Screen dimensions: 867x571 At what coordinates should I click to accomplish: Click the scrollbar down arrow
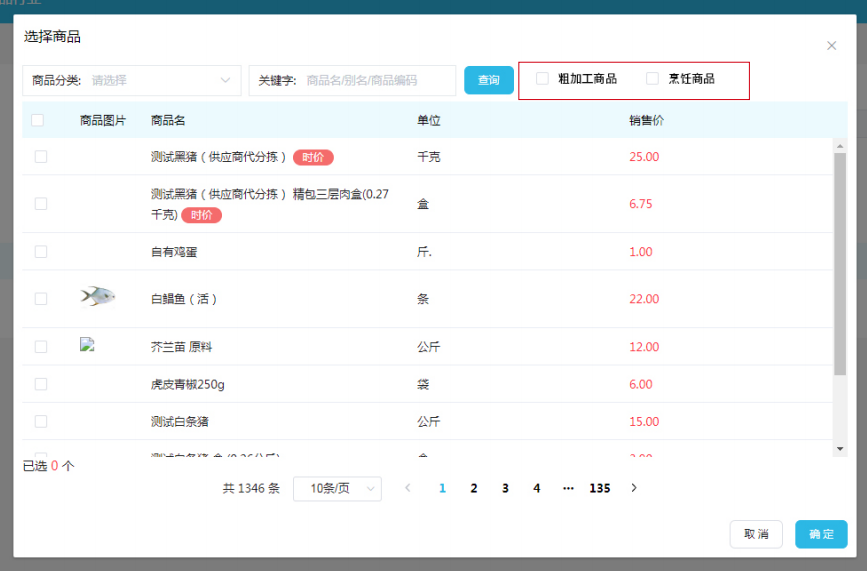pyautogui.click(x=840, y=449)
